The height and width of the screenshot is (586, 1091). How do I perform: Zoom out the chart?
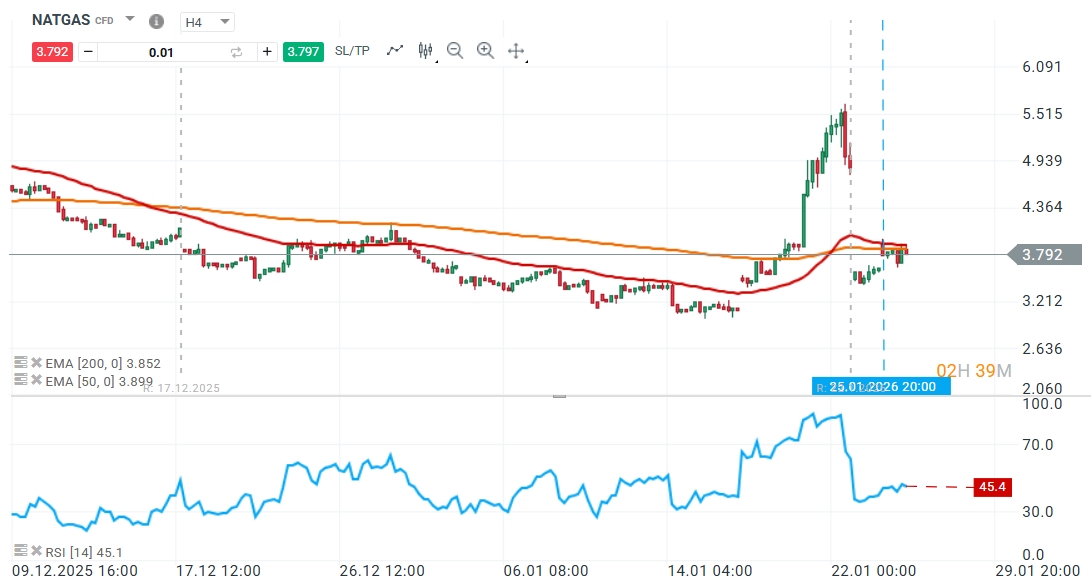[x=455, y=51]
